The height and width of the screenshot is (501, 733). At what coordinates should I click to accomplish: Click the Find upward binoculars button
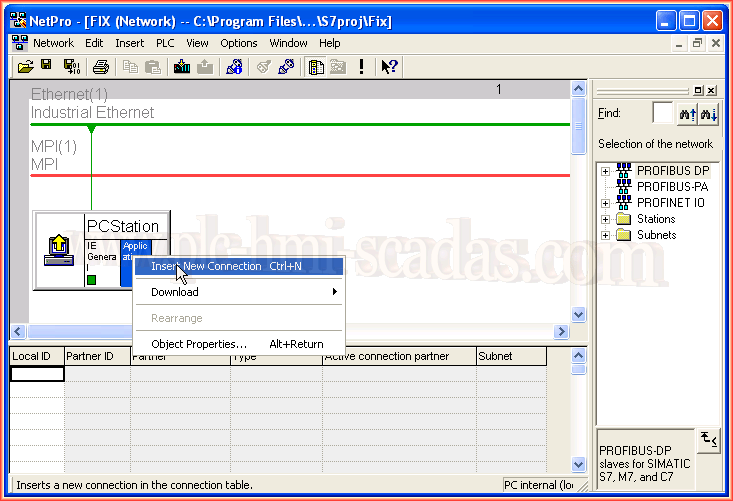point(687,114)
